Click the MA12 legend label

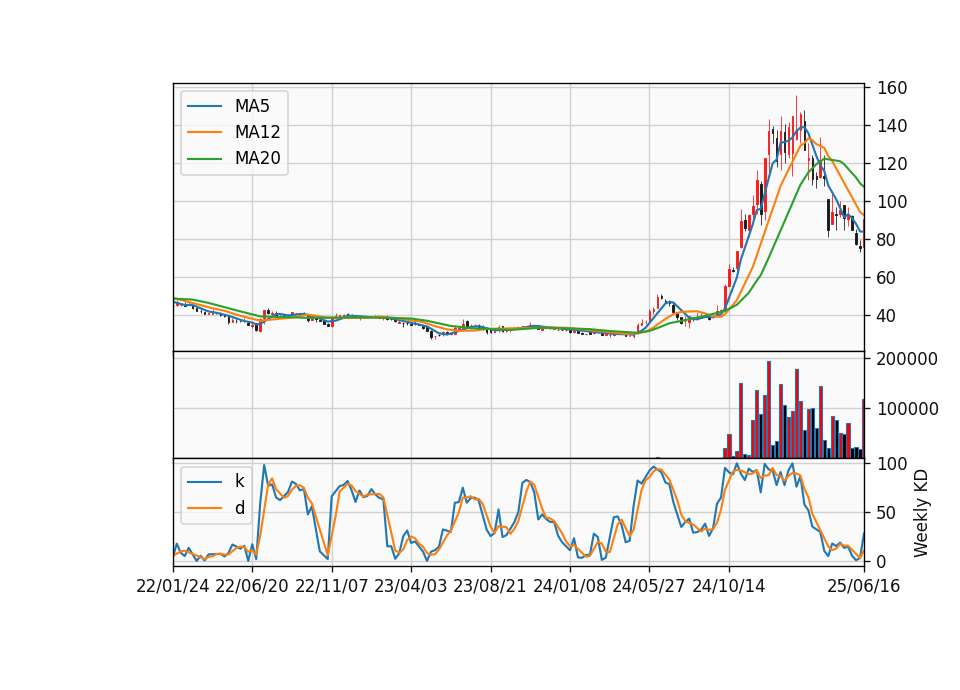[x=257, y=132]
